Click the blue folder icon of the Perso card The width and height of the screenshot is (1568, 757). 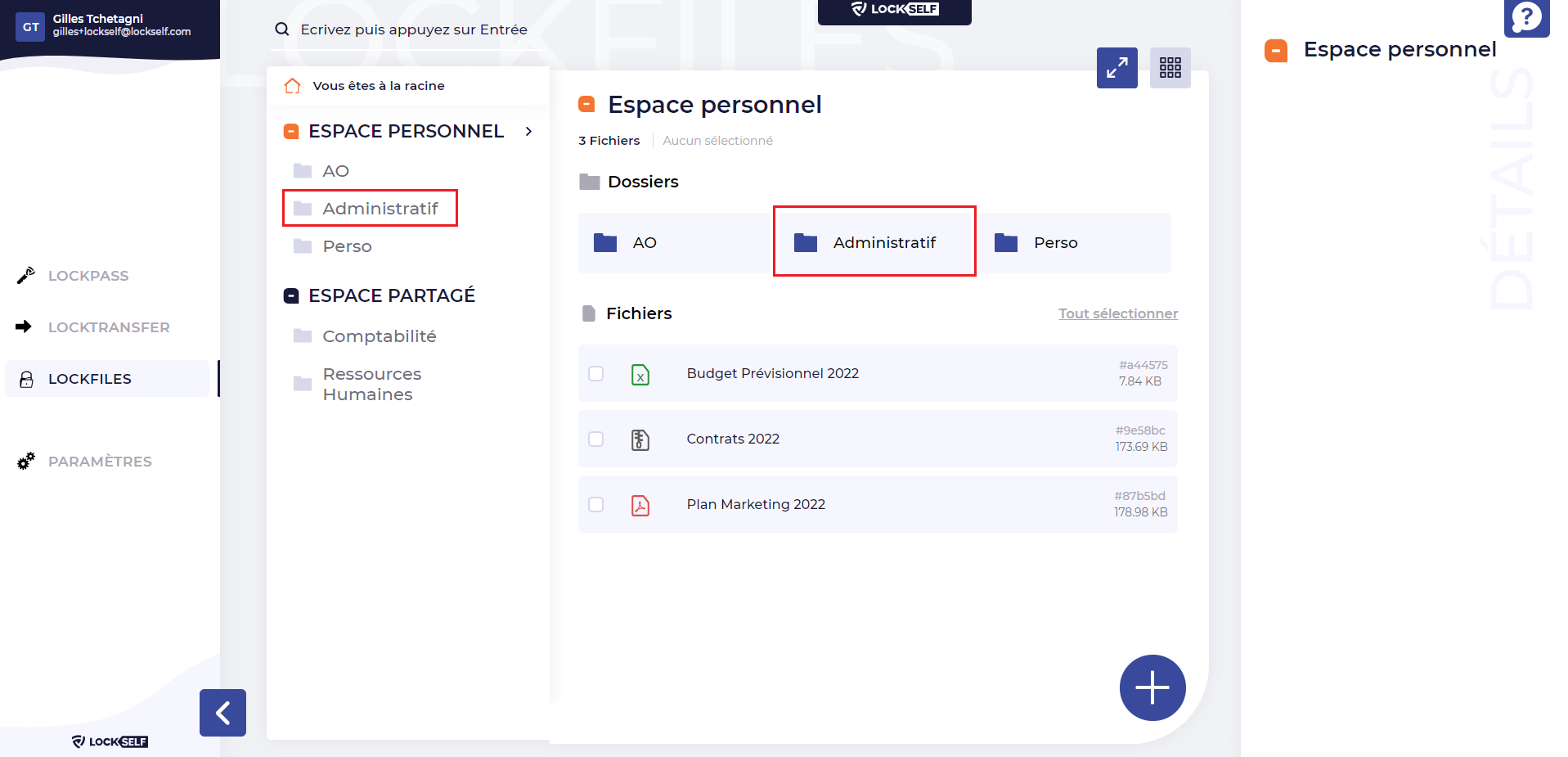(1006, 242)
